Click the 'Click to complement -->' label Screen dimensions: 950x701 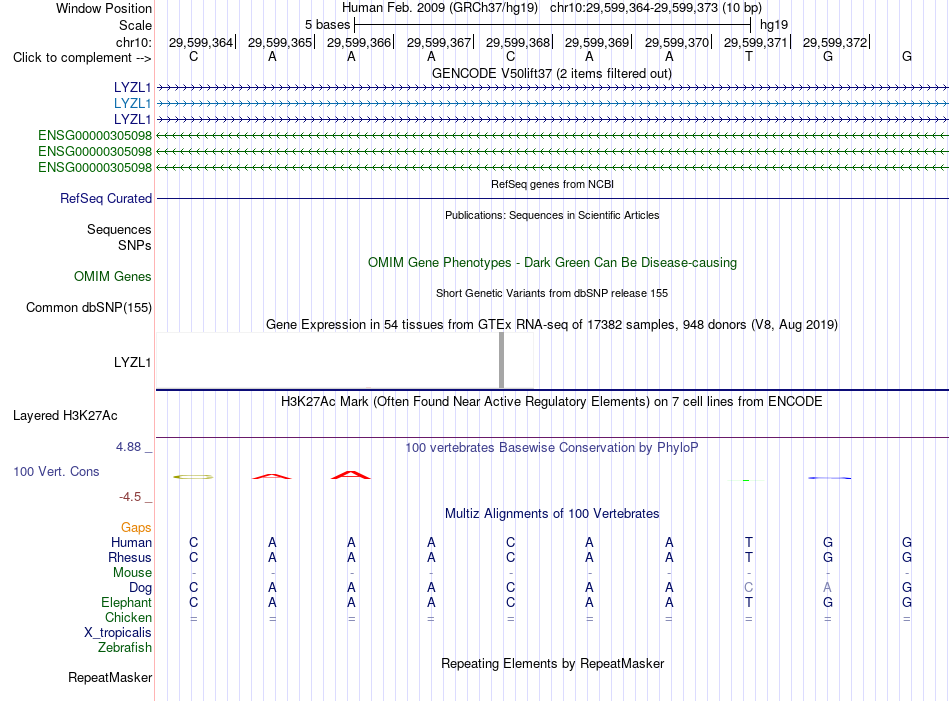82,58
